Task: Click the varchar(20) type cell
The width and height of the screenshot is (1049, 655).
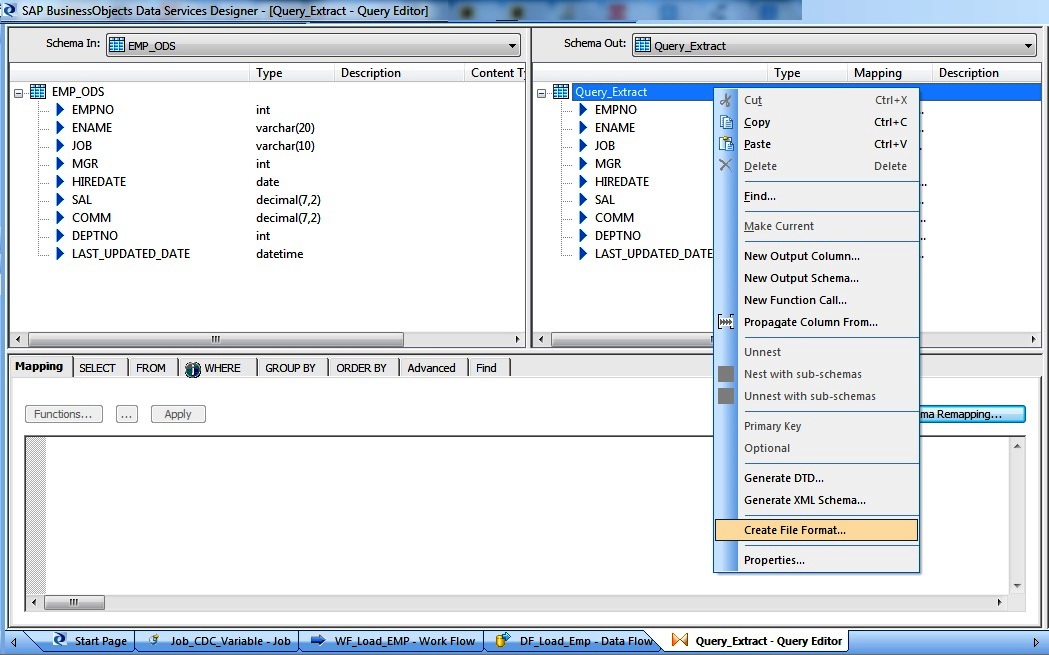Action: click(x=285, y=127)
